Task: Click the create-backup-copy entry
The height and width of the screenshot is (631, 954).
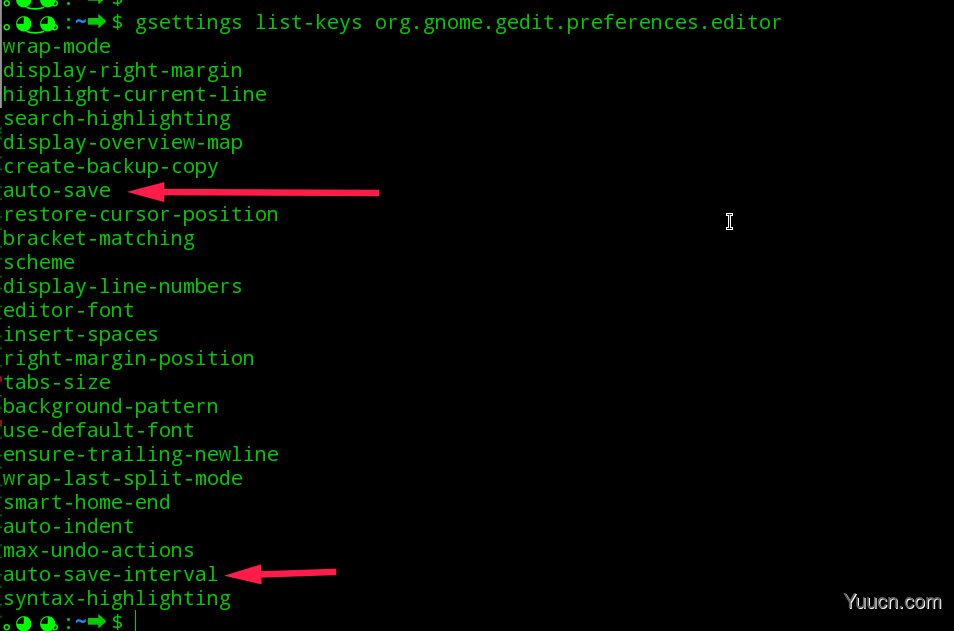Action: coord(110,167)
